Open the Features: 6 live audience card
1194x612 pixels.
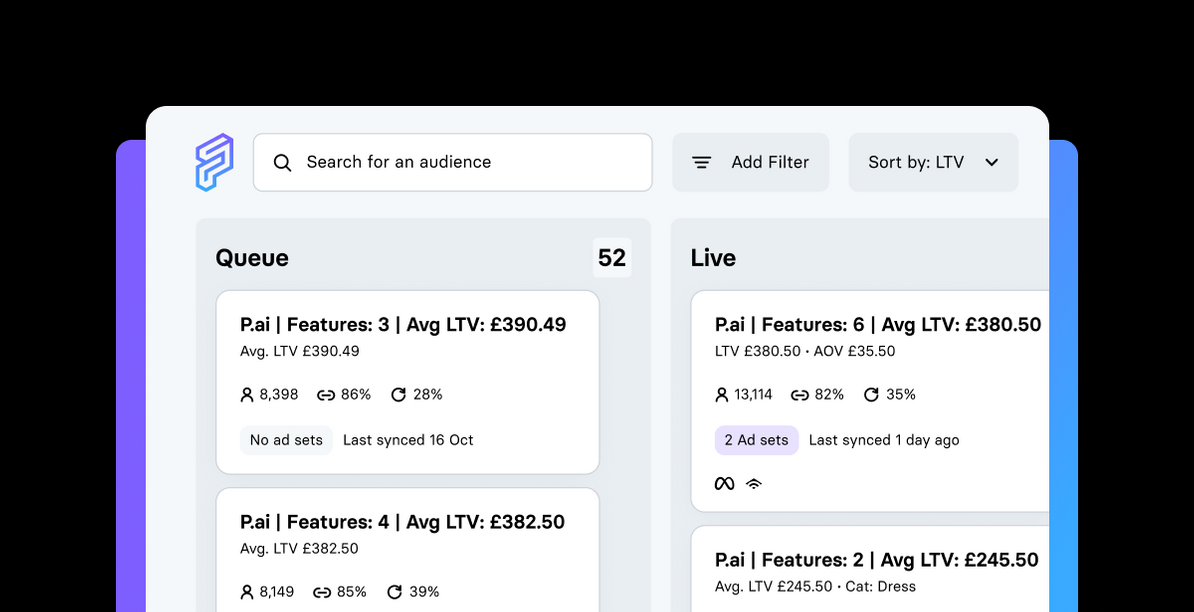(x=878, y=325)
